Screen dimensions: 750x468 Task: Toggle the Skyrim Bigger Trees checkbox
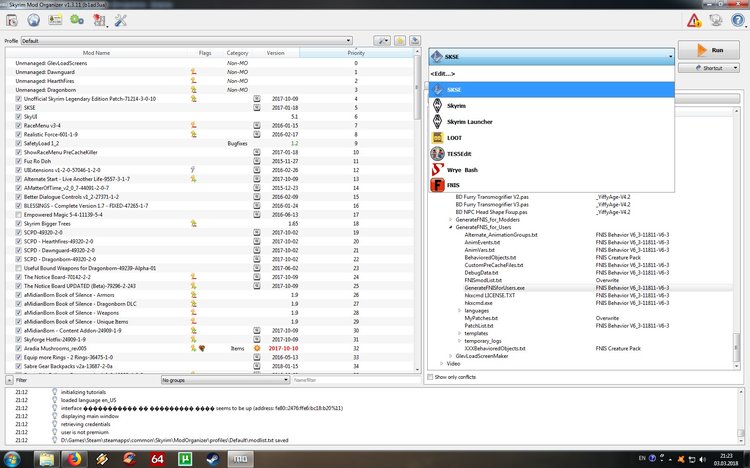pos(19,223)
